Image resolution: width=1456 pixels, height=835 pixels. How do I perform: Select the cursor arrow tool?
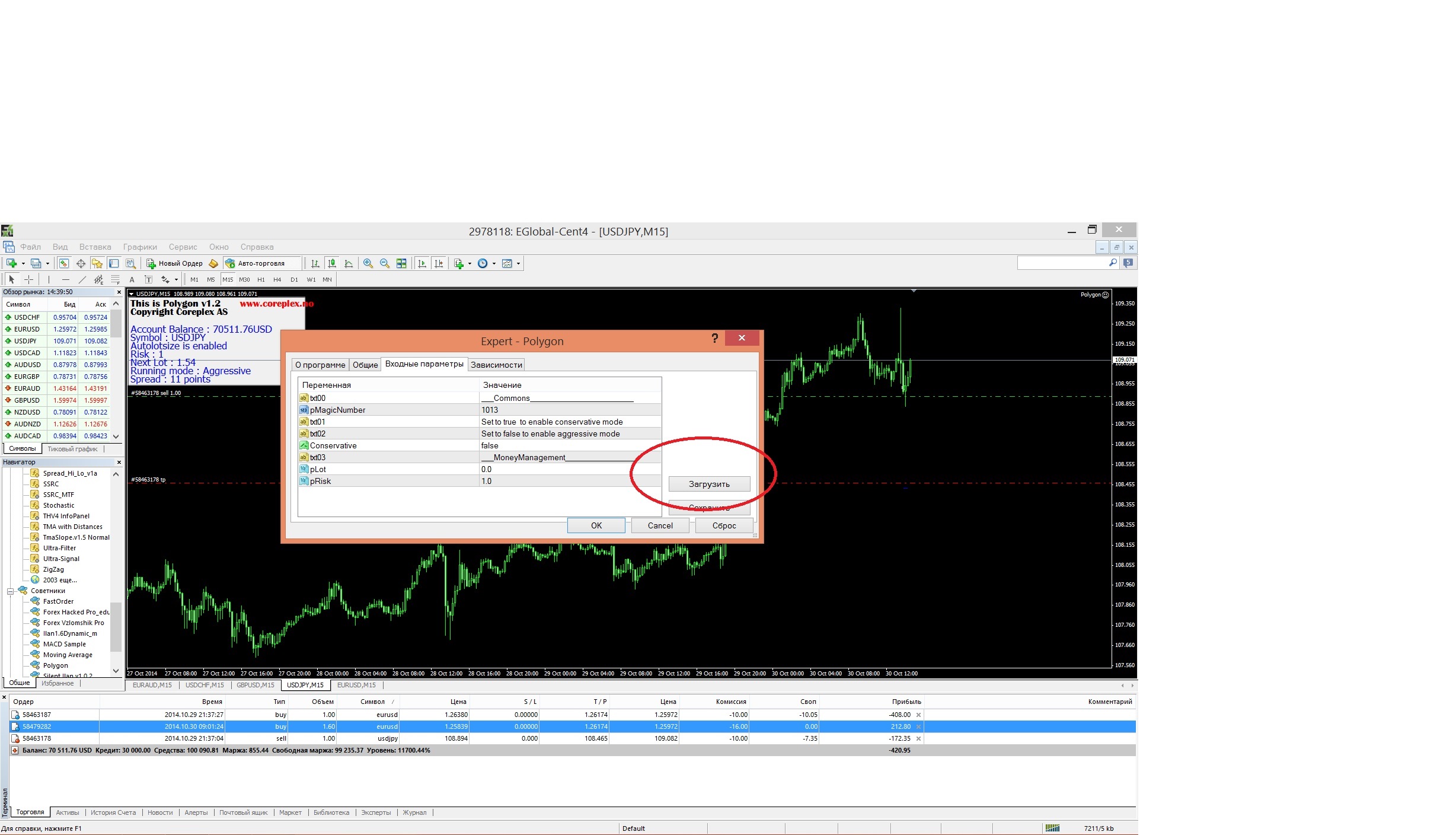tap(11, 279)
